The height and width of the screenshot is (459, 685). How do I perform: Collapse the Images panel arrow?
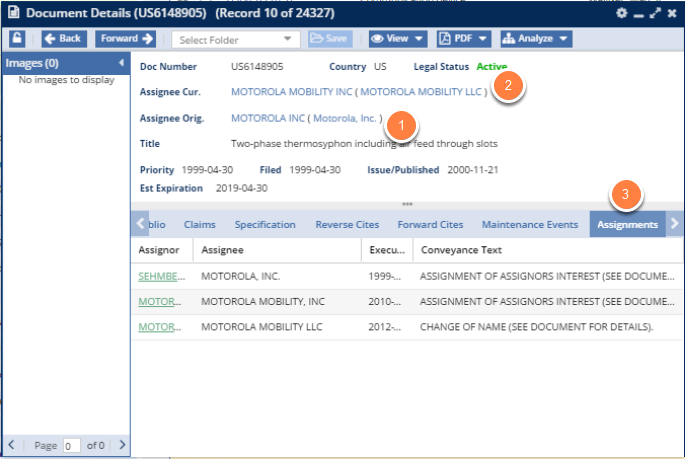[x=121, y=63]
